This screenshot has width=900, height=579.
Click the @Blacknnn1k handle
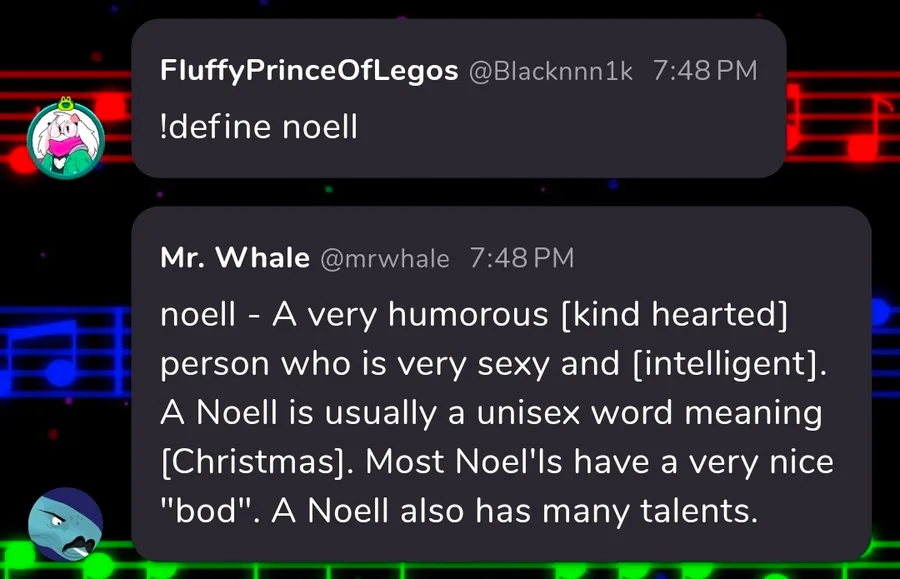550,72
